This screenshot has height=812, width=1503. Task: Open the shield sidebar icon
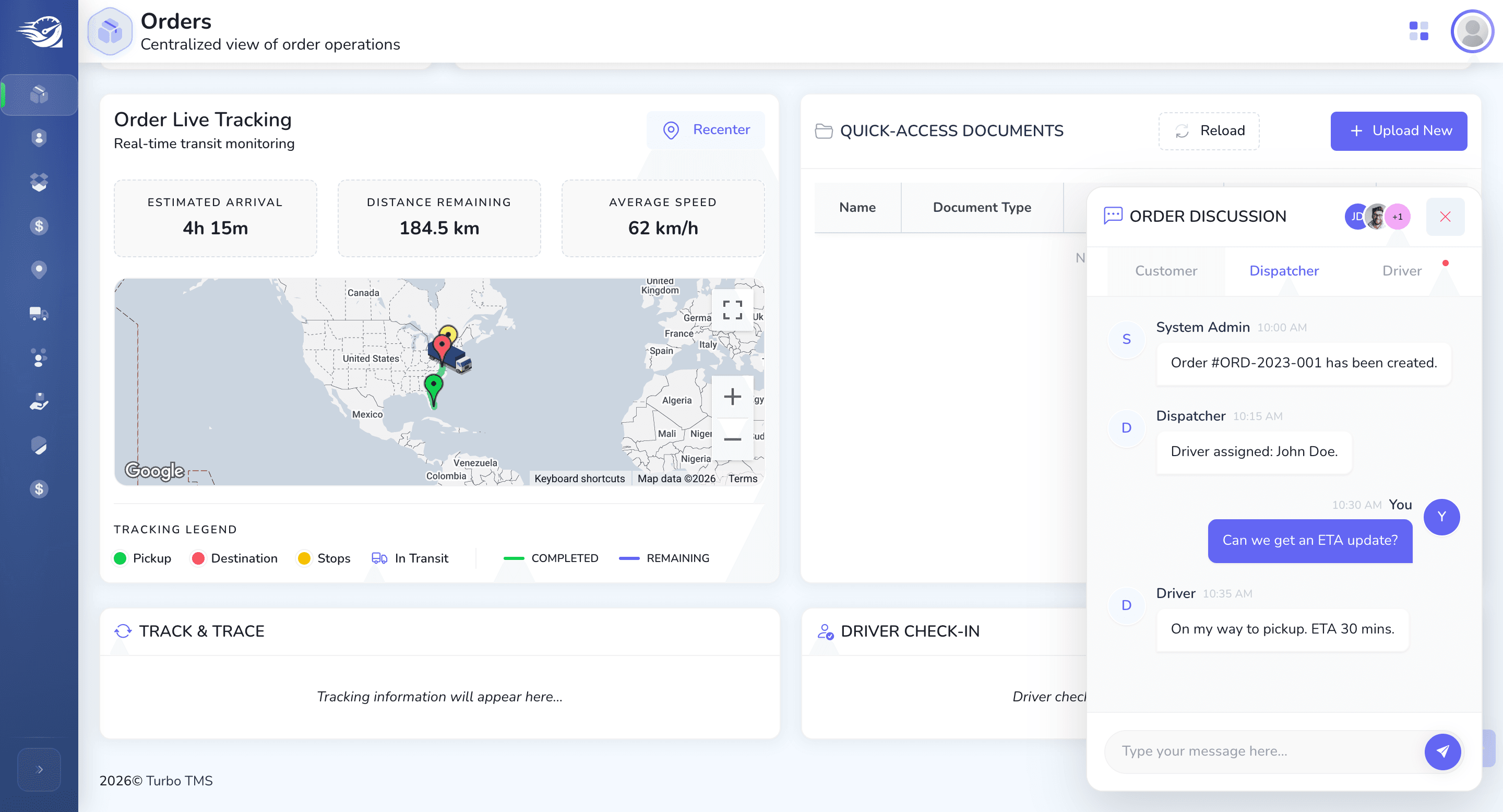coord(39,445)
